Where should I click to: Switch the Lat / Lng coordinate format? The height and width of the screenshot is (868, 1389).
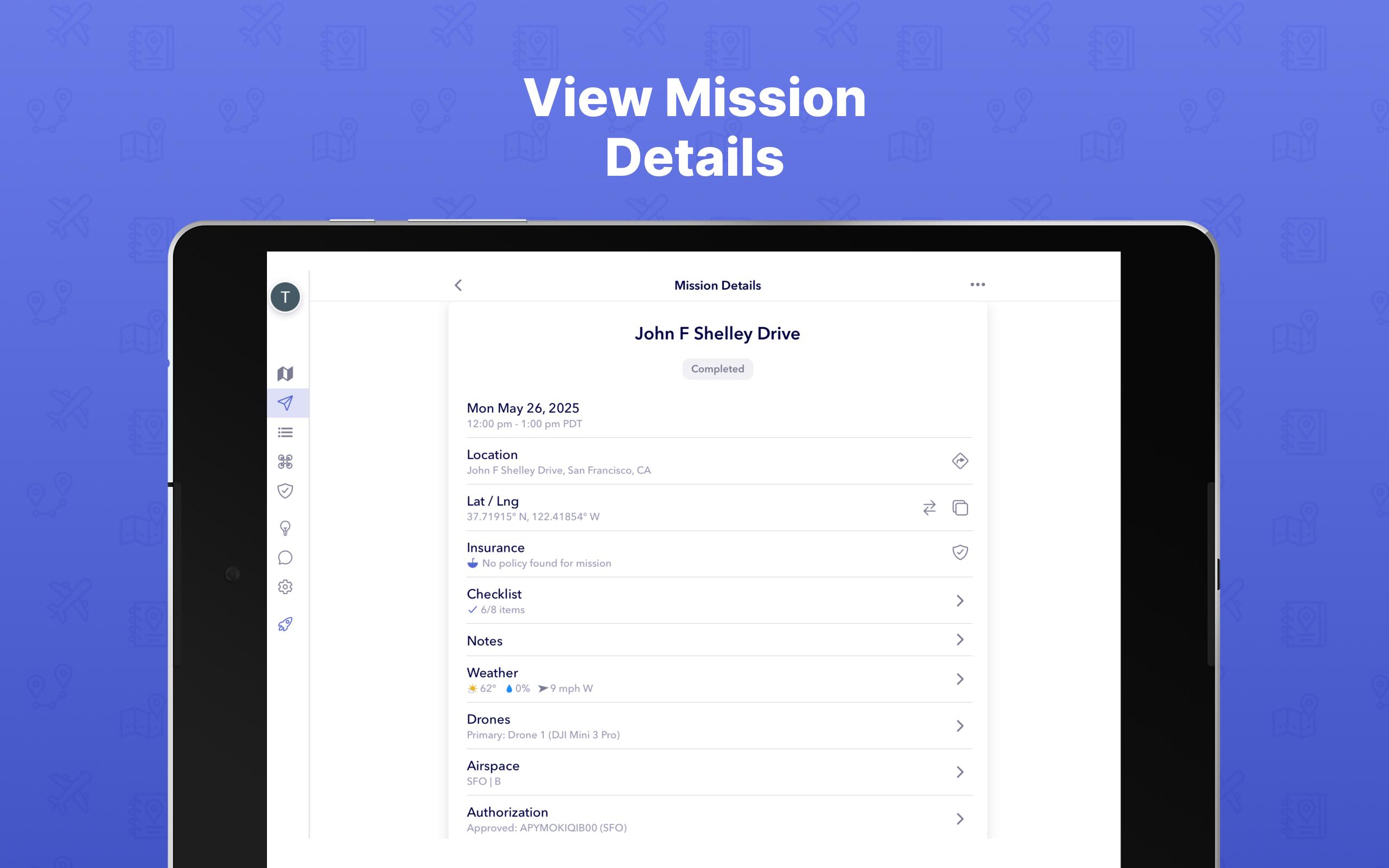tap(929, 508)
